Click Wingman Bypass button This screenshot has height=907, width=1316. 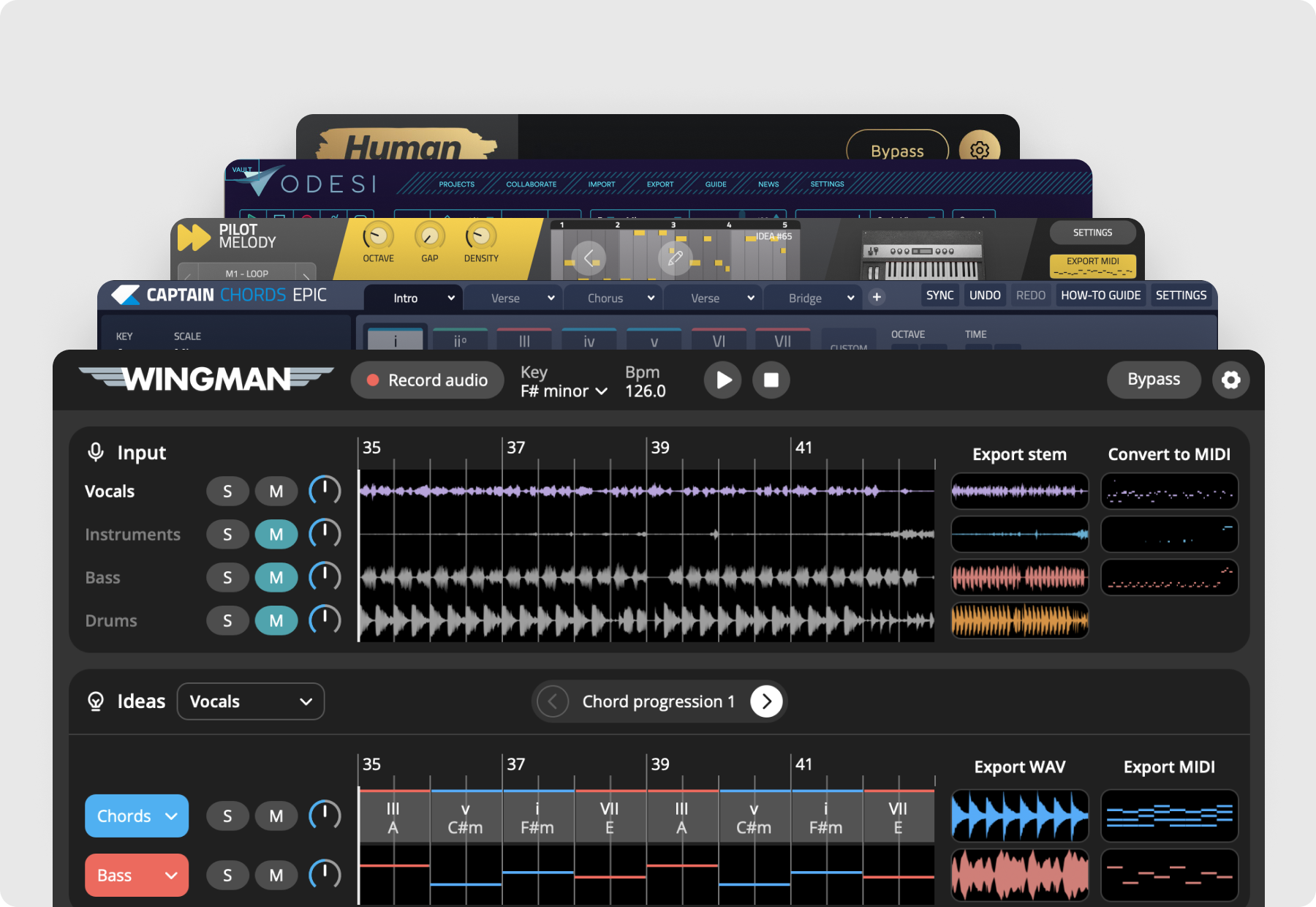tap(1154, 380)
